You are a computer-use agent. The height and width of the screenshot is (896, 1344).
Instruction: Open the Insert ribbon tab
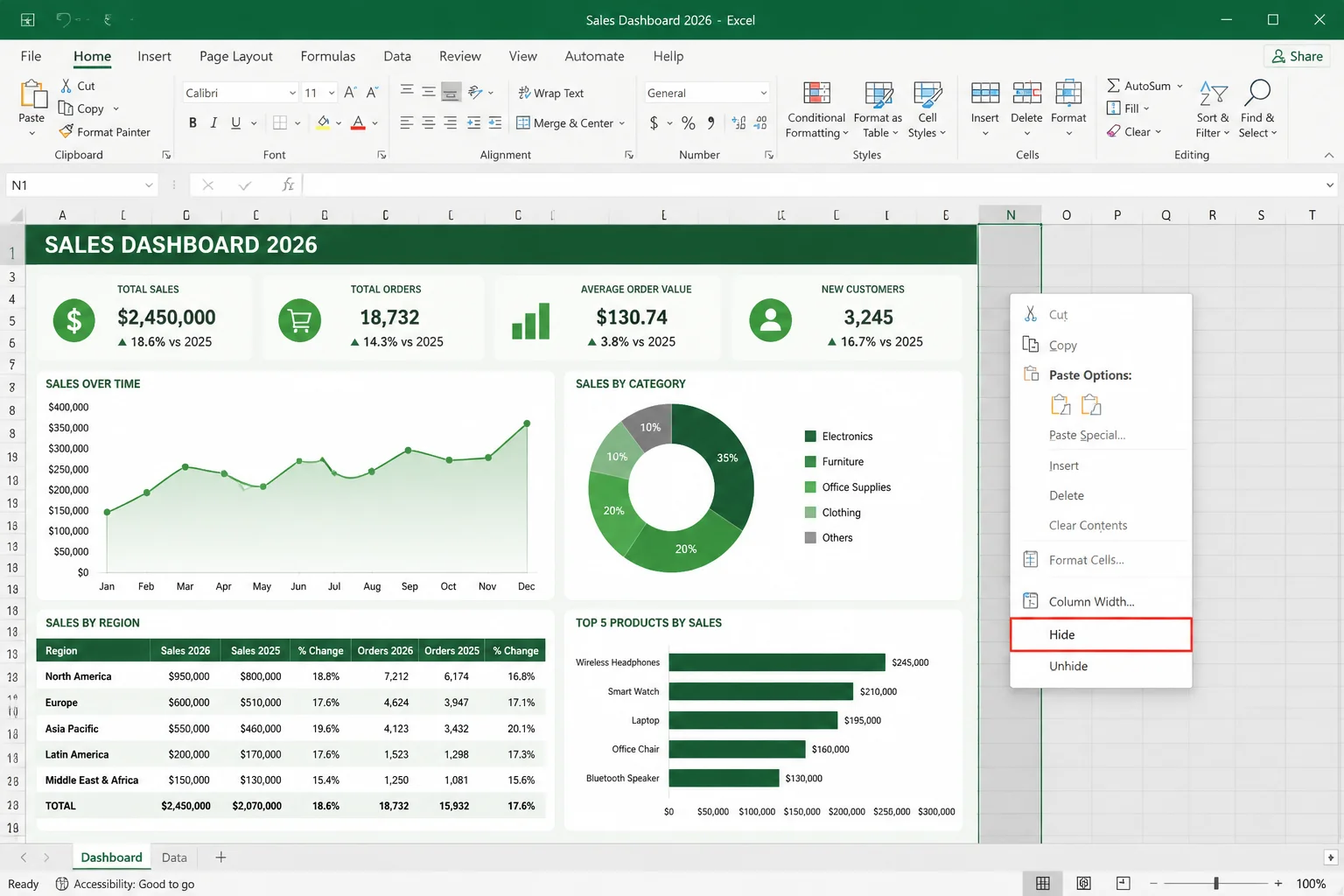[154, 56]
